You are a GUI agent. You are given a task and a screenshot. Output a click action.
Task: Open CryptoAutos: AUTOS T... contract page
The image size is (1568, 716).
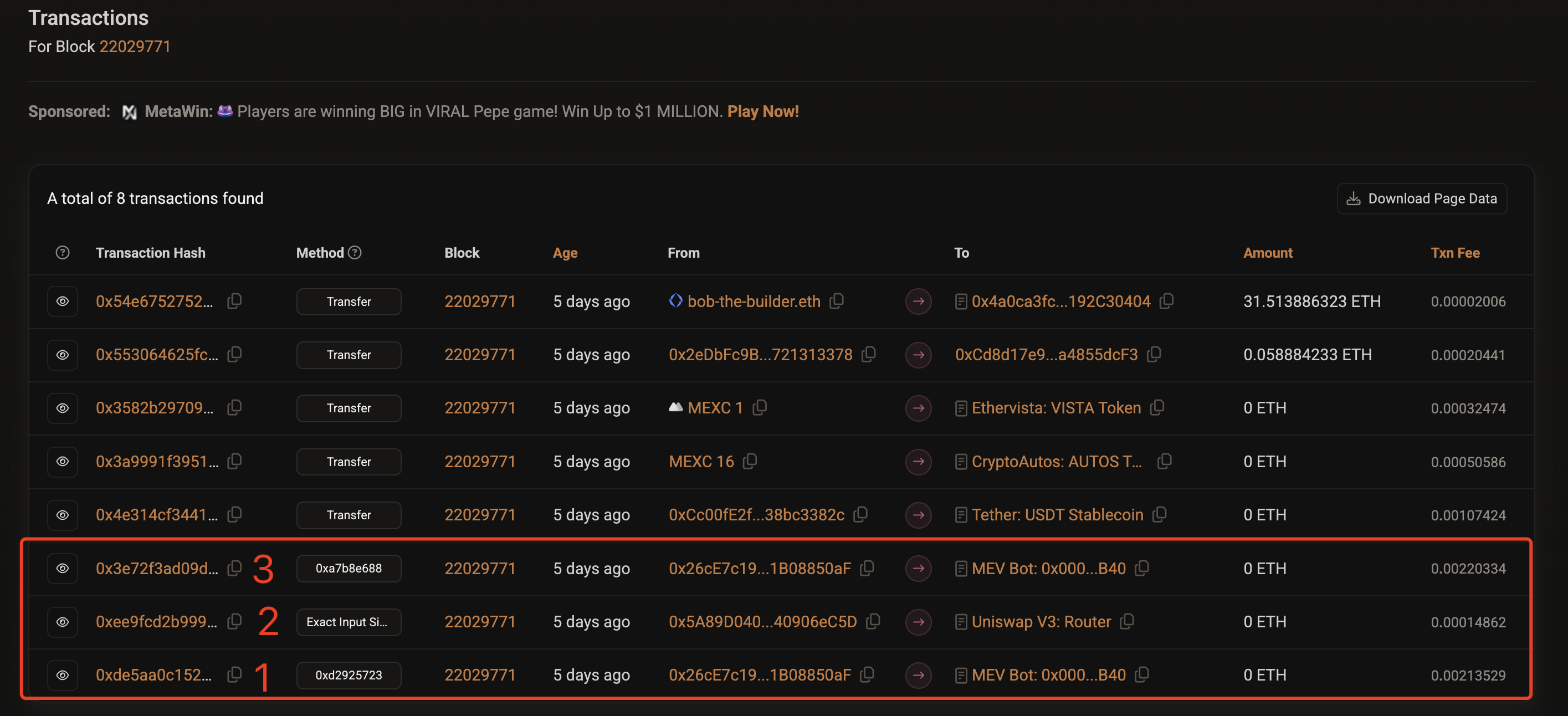1057,462
